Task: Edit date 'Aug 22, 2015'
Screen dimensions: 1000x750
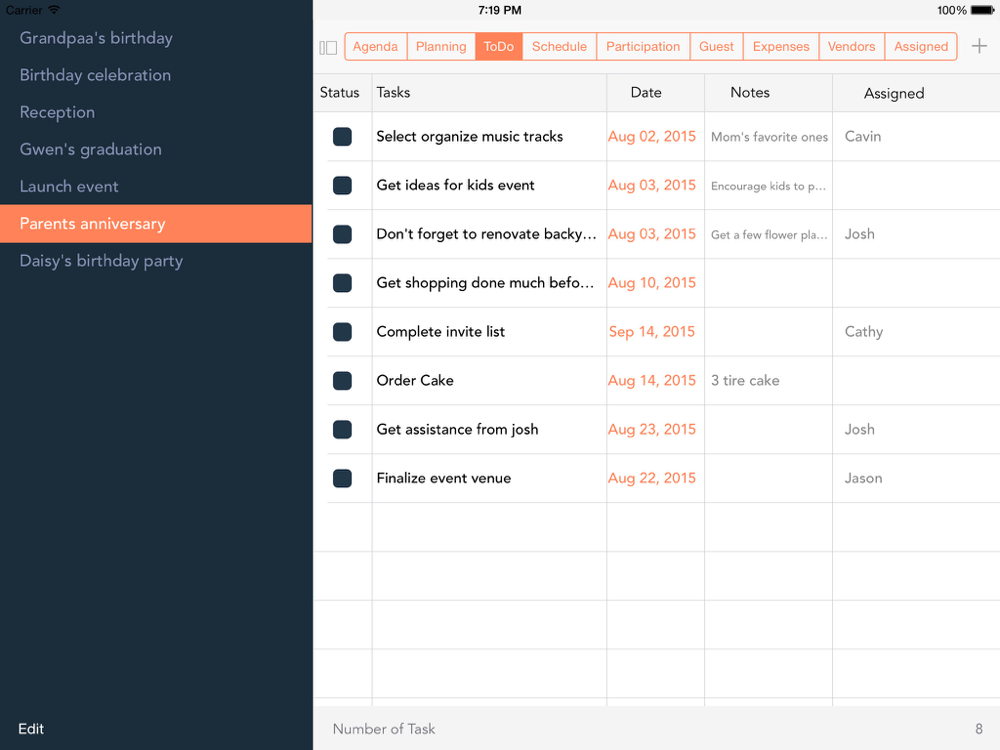Action: [652, 478]
